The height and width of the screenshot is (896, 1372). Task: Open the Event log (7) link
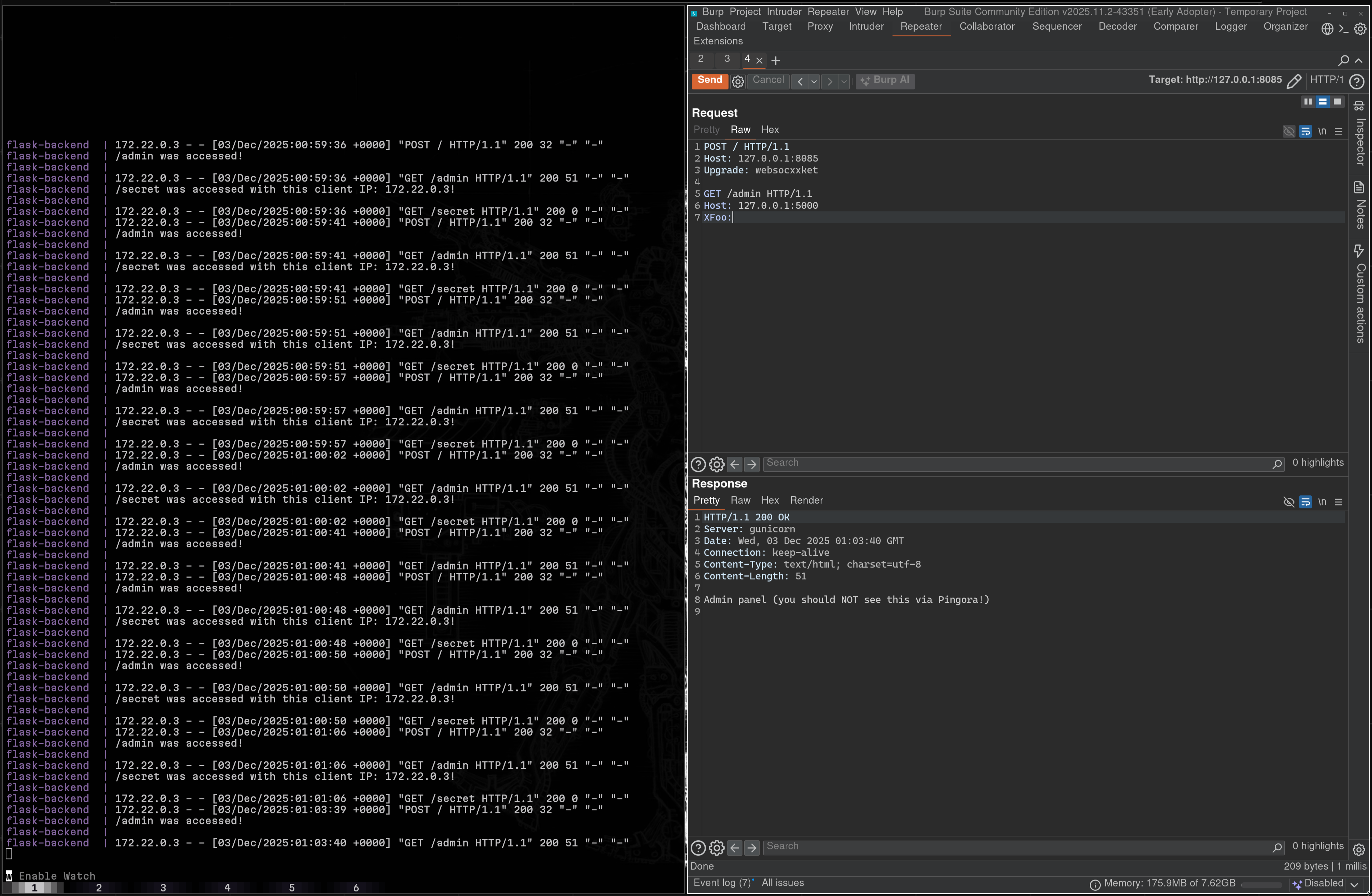pos(722,882)
